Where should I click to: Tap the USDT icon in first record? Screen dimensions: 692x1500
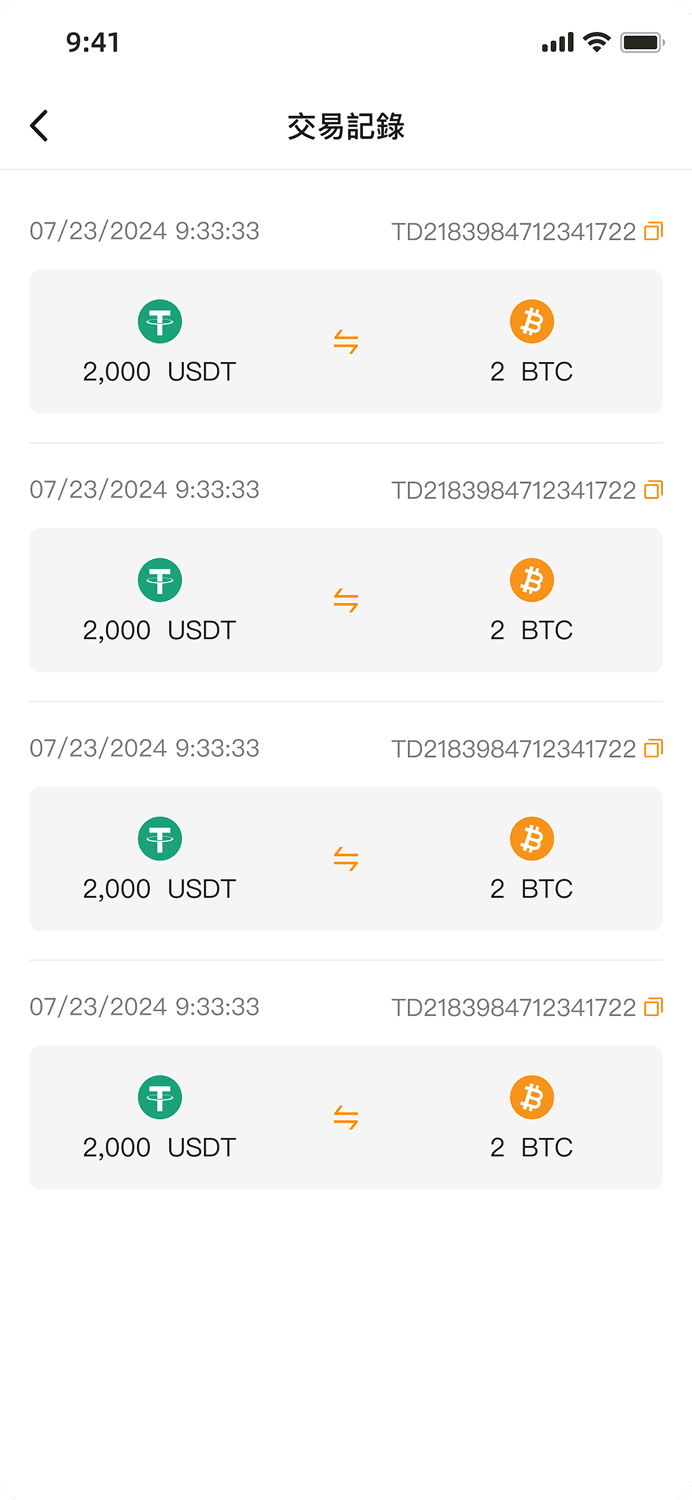coord(160,322)
